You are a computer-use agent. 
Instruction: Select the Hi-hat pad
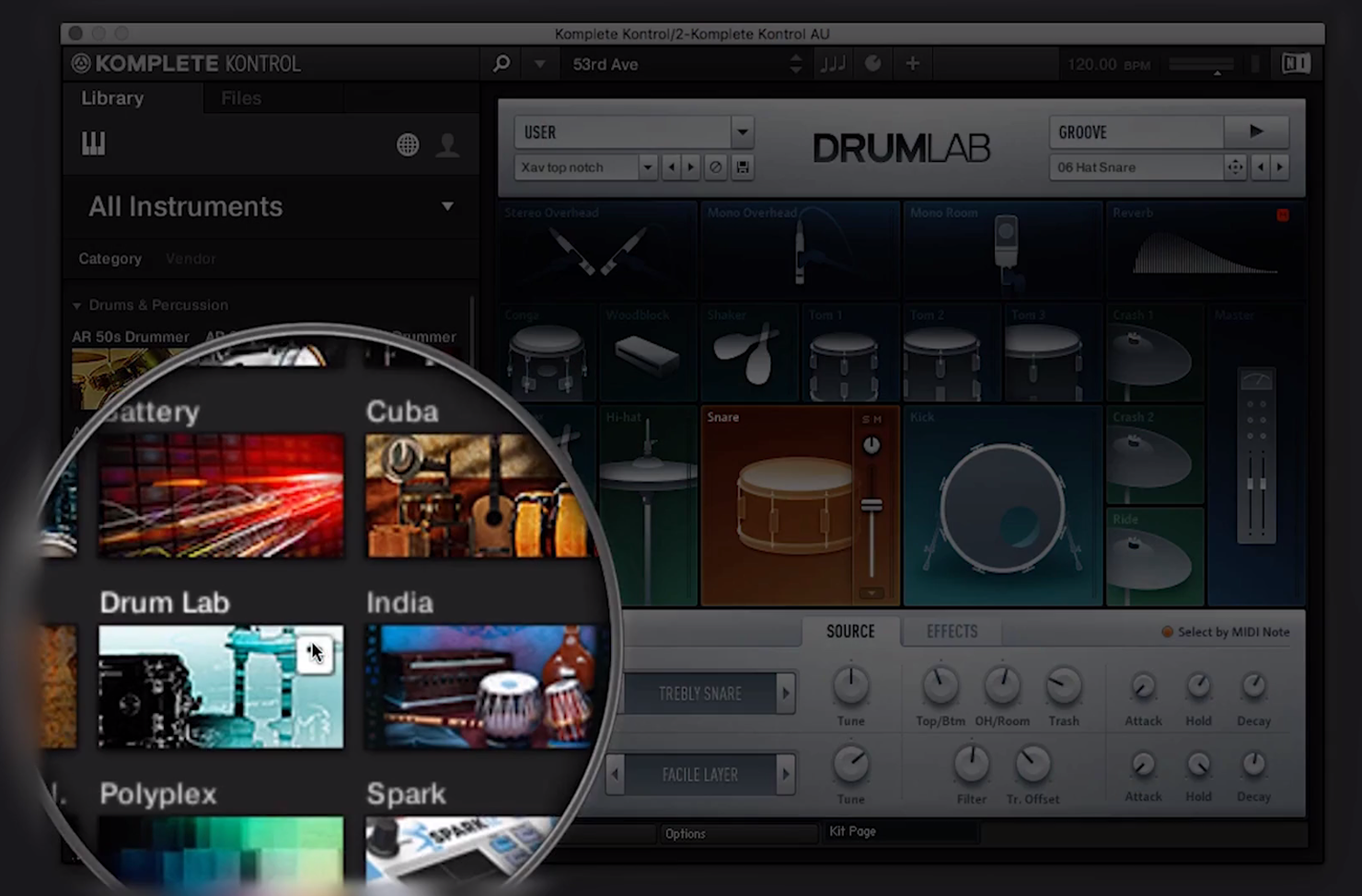(x=647, y=506)
